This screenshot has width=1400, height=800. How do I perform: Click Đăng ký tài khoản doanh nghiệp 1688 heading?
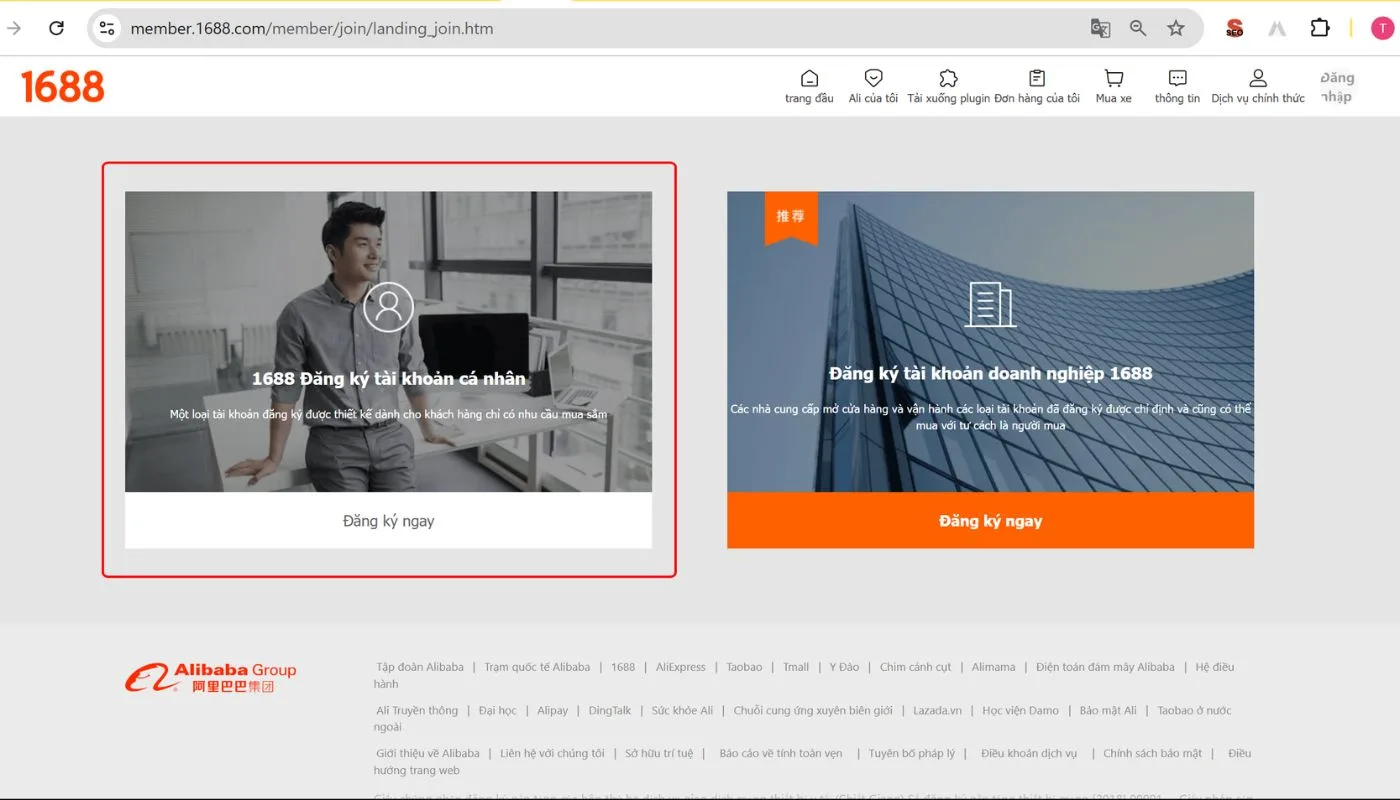point(990,373)
